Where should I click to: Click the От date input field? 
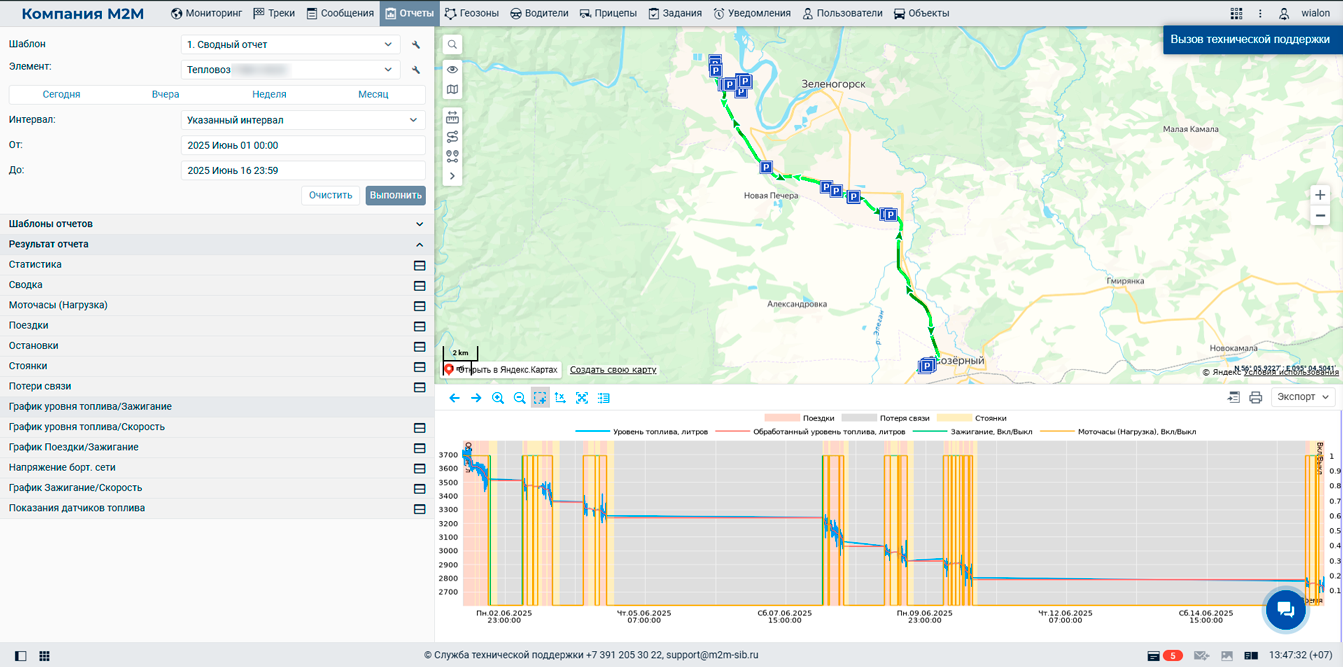point(303,145)
